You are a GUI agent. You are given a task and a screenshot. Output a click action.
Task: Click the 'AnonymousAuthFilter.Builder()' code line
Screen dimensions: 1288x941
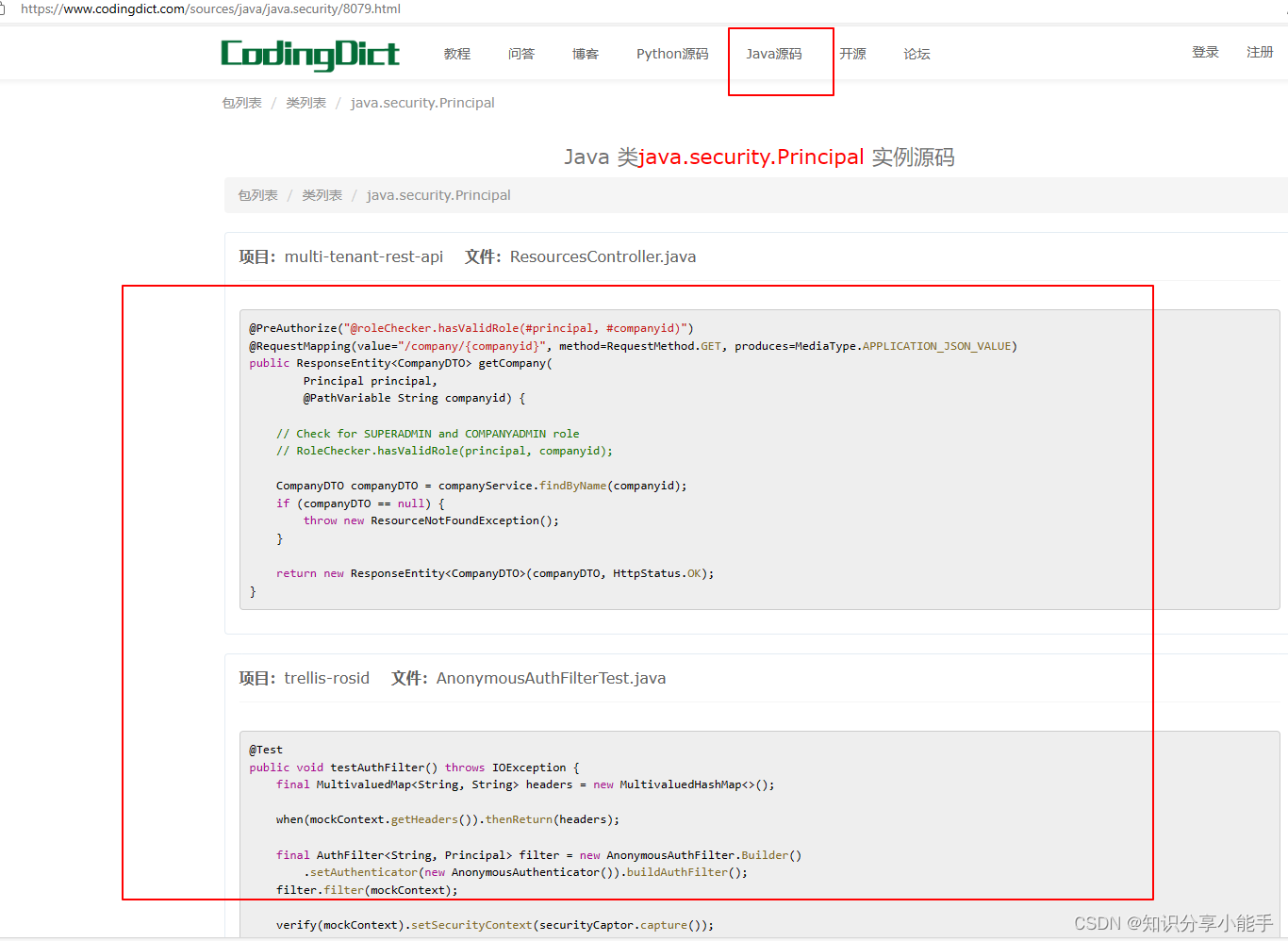click(538, 855)
